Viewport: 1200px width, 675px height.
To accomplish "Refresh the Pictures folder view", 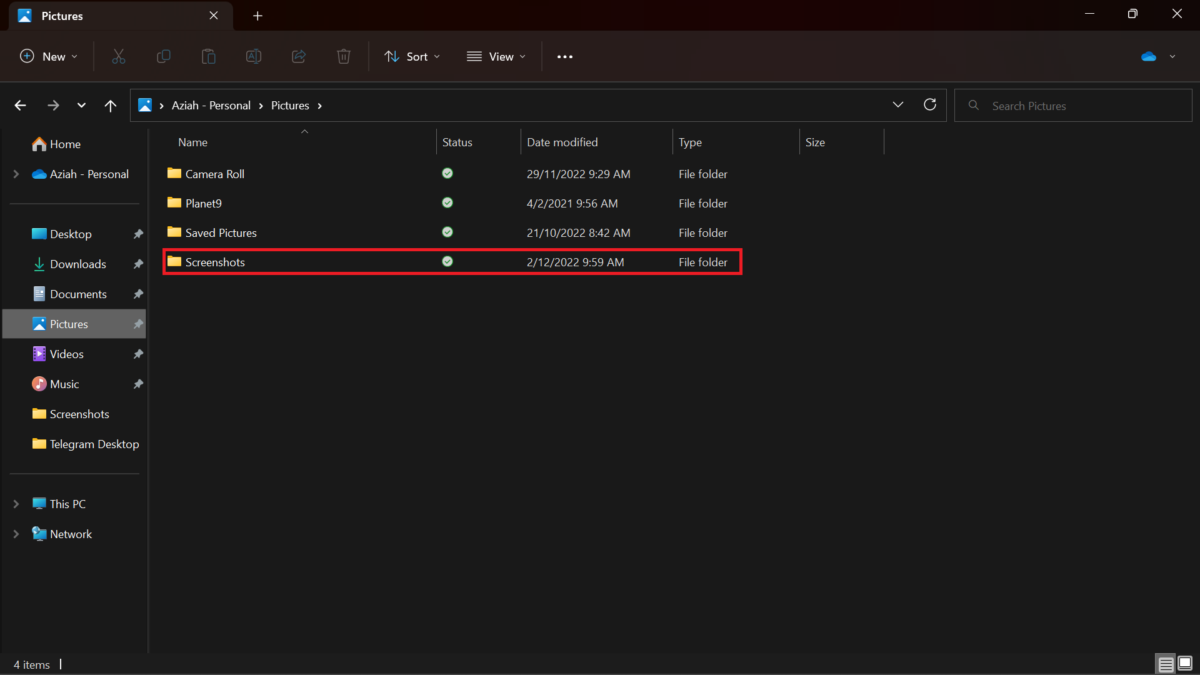I will [930, 105].
